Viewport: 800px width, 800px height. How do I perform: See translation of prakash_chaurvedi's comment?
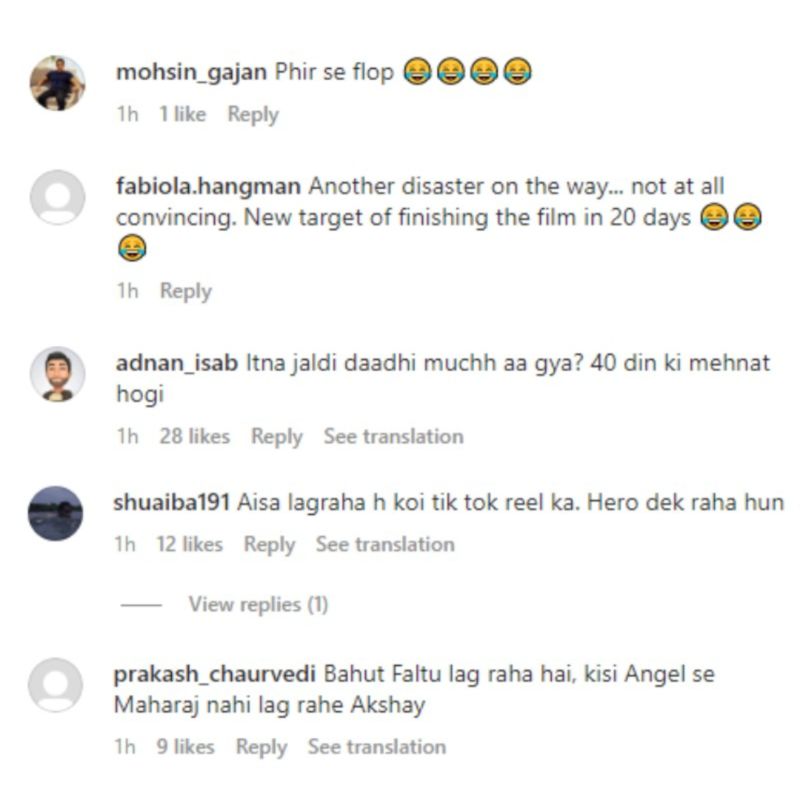click(377, 747)
